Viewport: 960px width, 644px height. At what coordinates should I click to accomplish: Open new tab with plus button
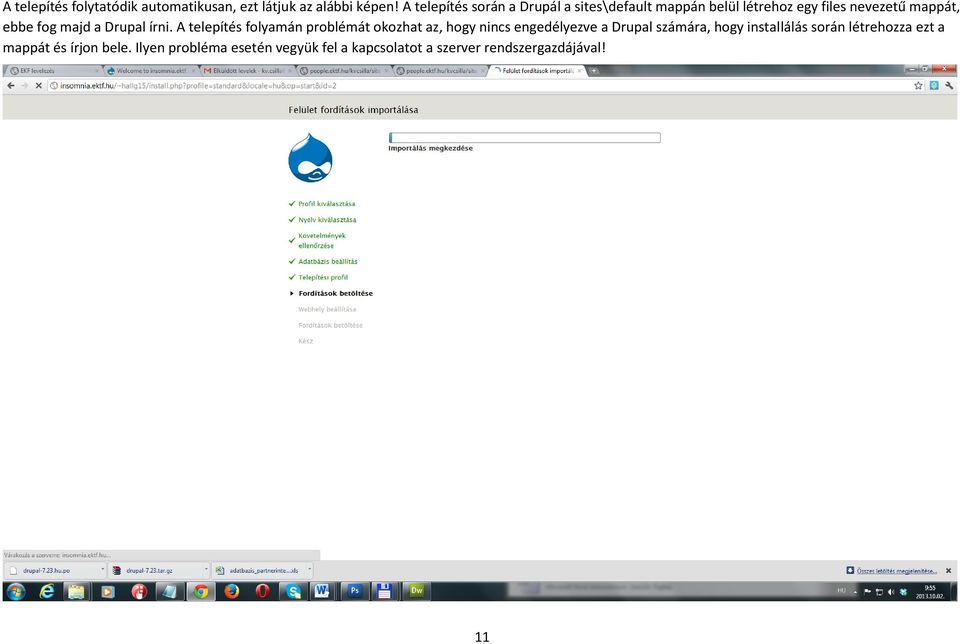594,71
